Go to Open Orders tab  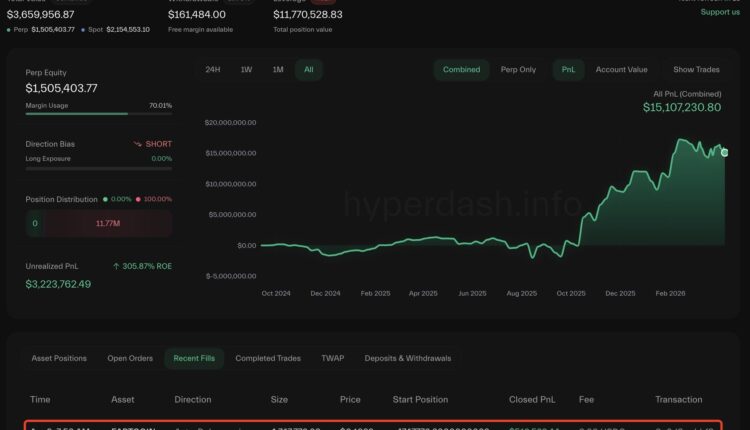128,358
